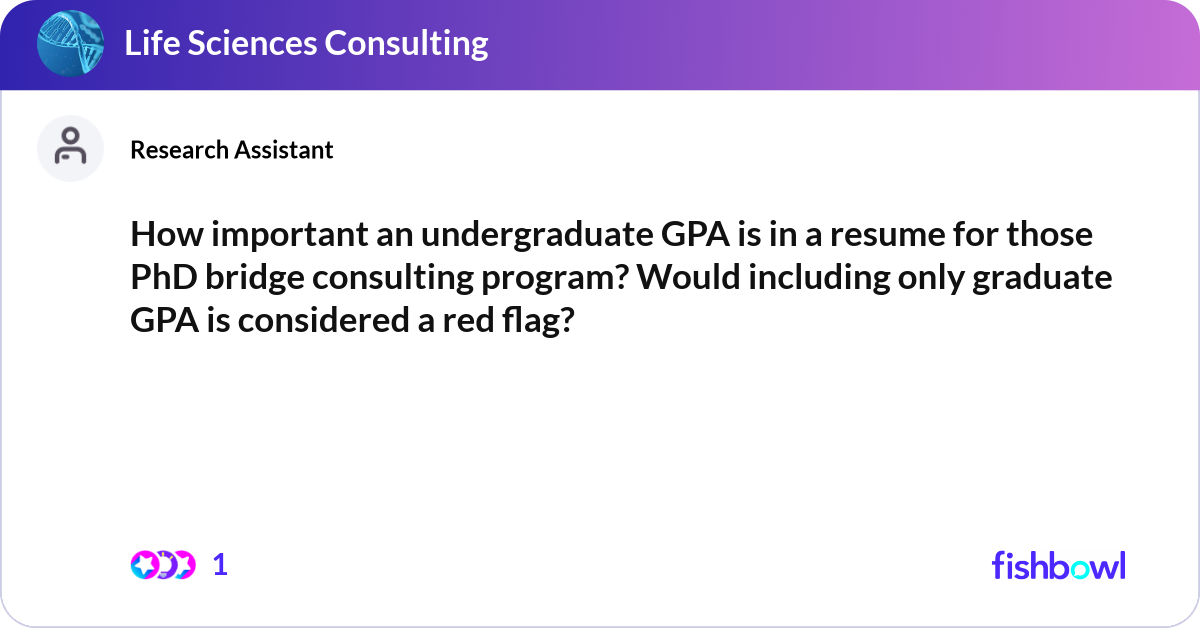This screenshot has width=1200, height=628.
Task: Click the rightmost star reaction badge
Action: click(186, 565)
